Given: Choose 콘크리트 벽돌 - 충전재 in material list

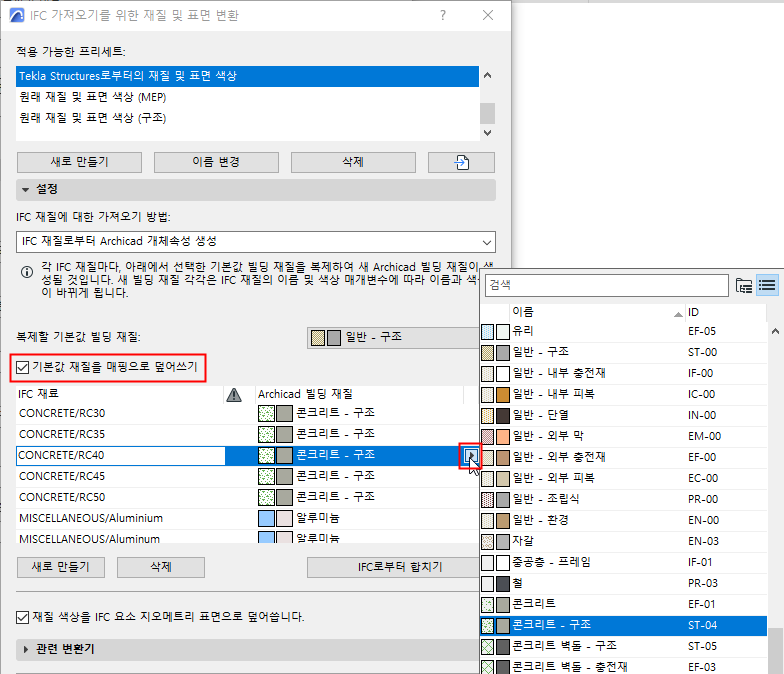Looking at the screenshot, I should (x=624, y=666).
